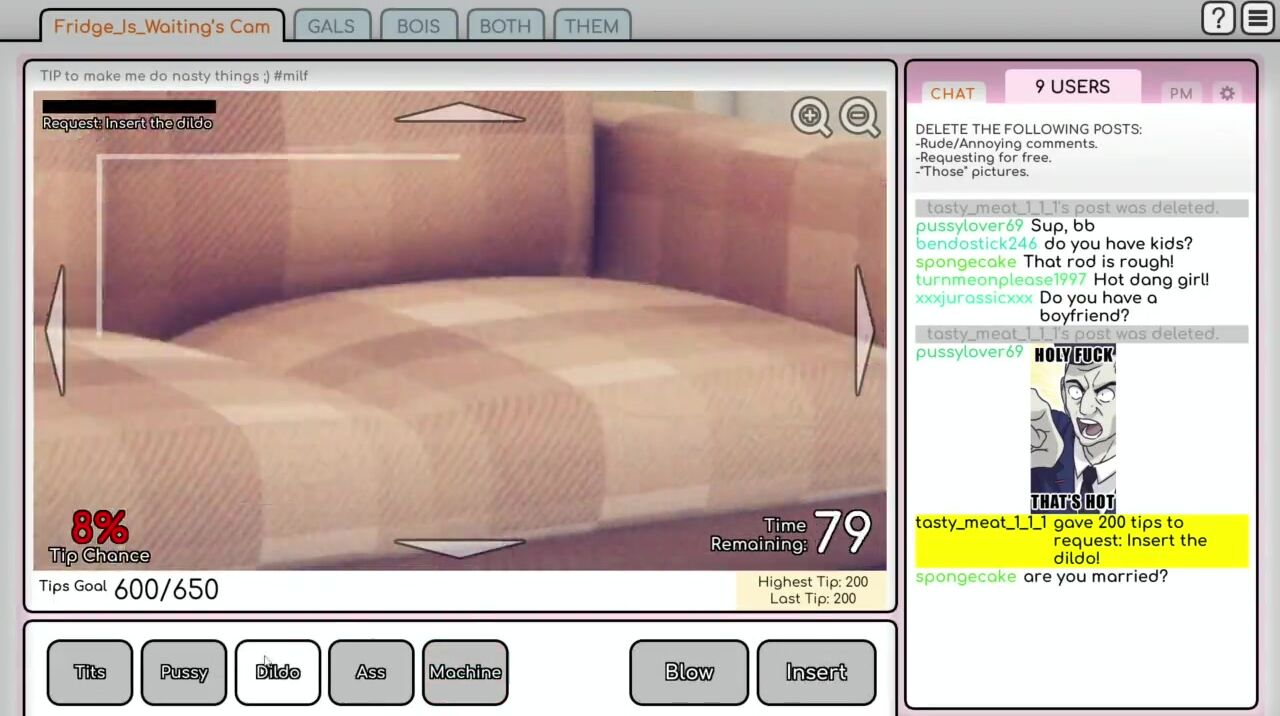Open the help question mark icon
Image resolution: width=1280 pixels, height=716 pixels.
point(1218,18)
